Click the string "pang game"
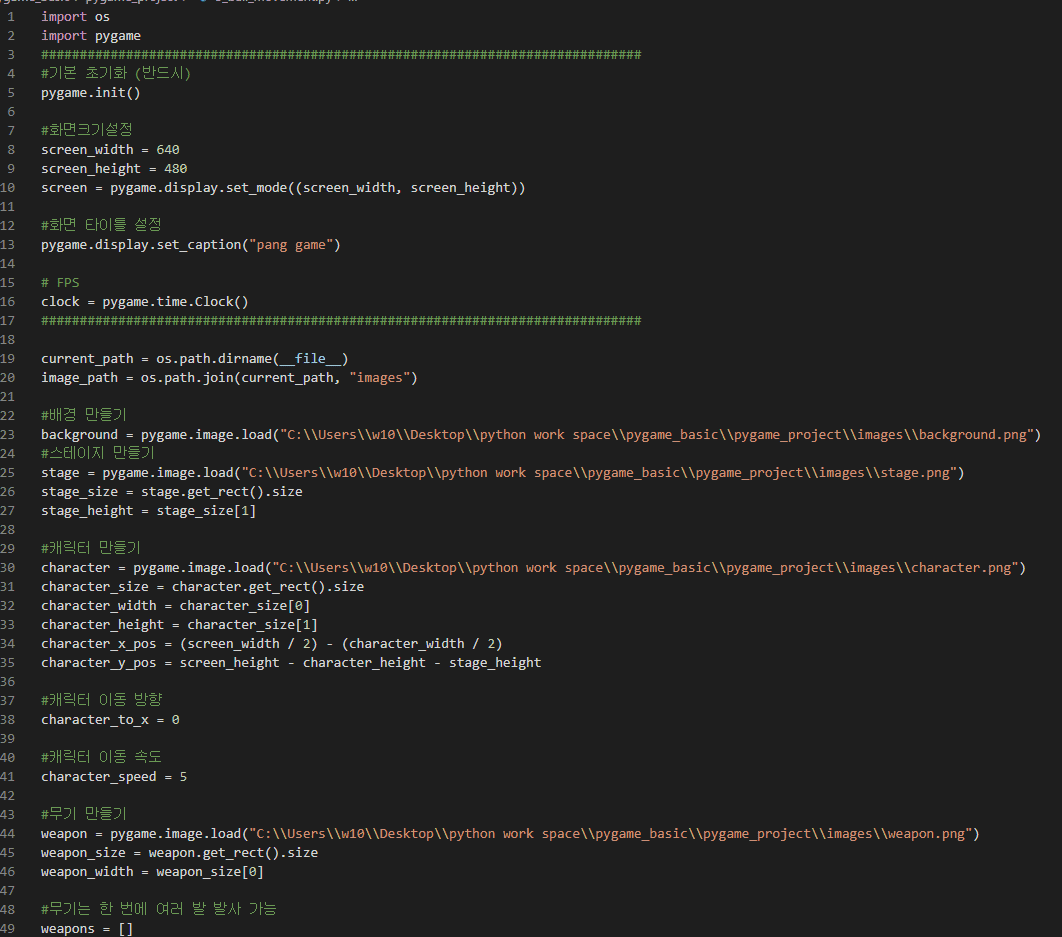This screenshot has height=937, width=1062. [291, 245]
